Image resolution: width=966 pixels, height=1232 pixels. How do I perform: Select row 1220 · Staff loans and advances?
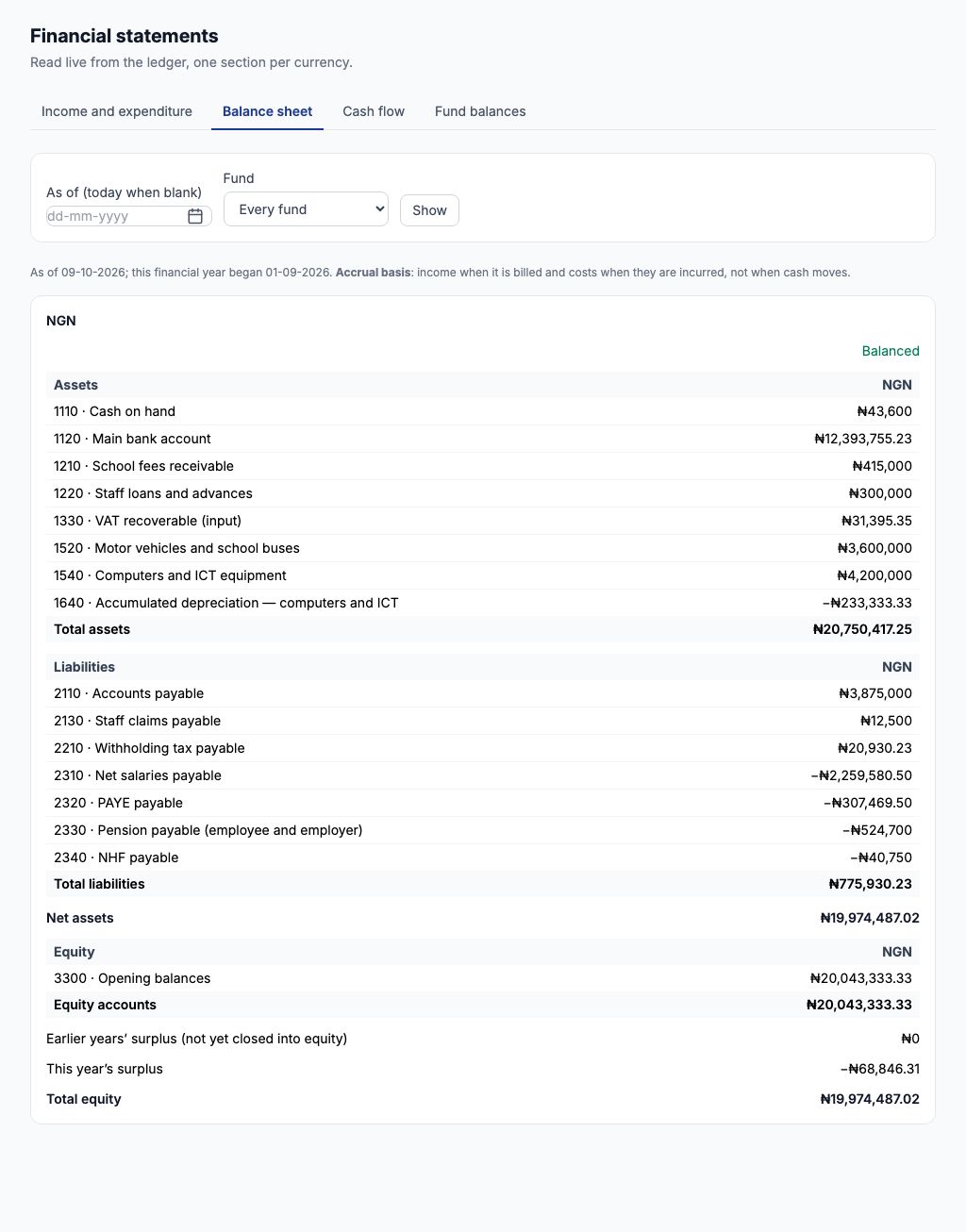point(483,493)
